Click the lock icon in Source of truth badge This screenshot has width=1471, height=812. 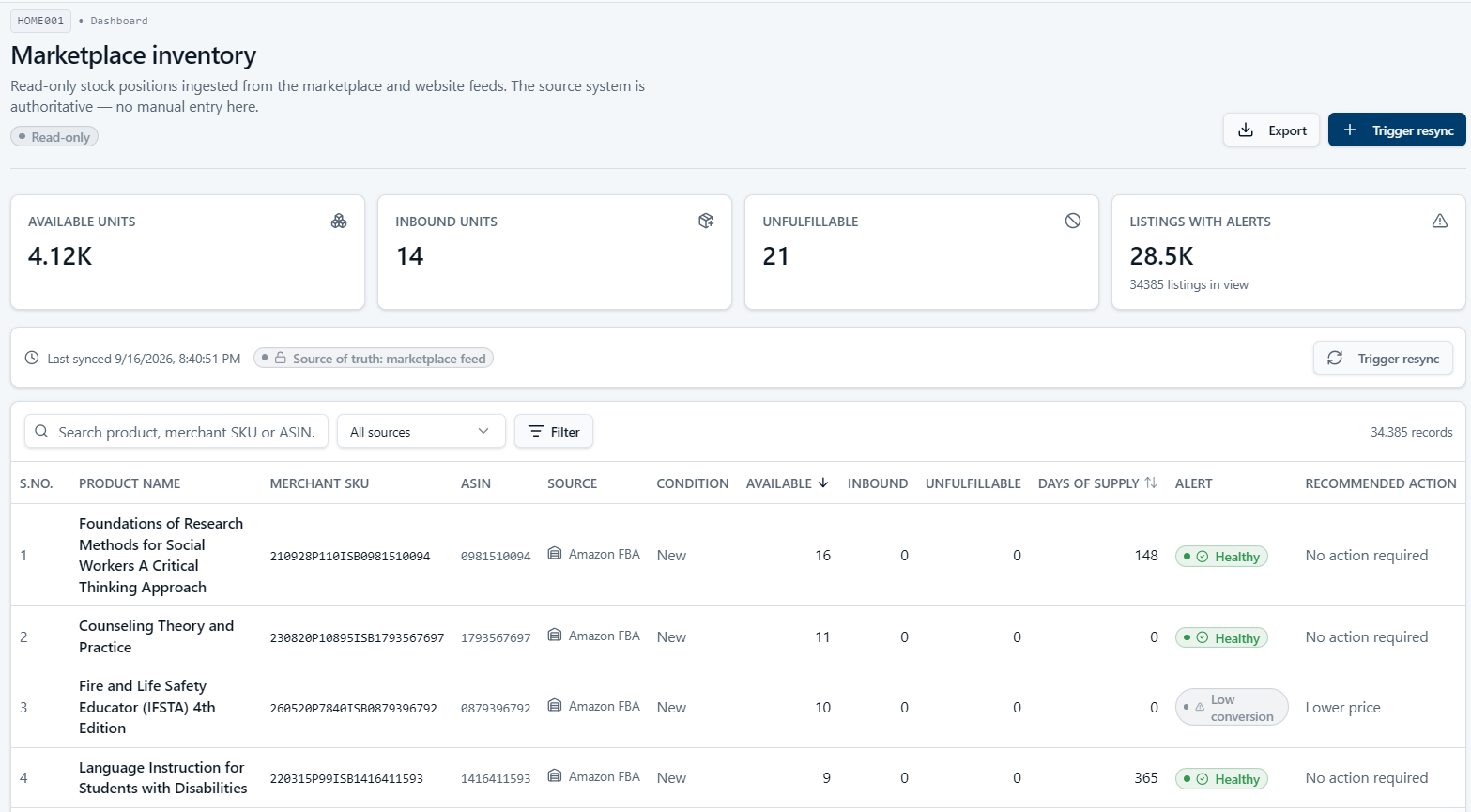coord(281,358)
